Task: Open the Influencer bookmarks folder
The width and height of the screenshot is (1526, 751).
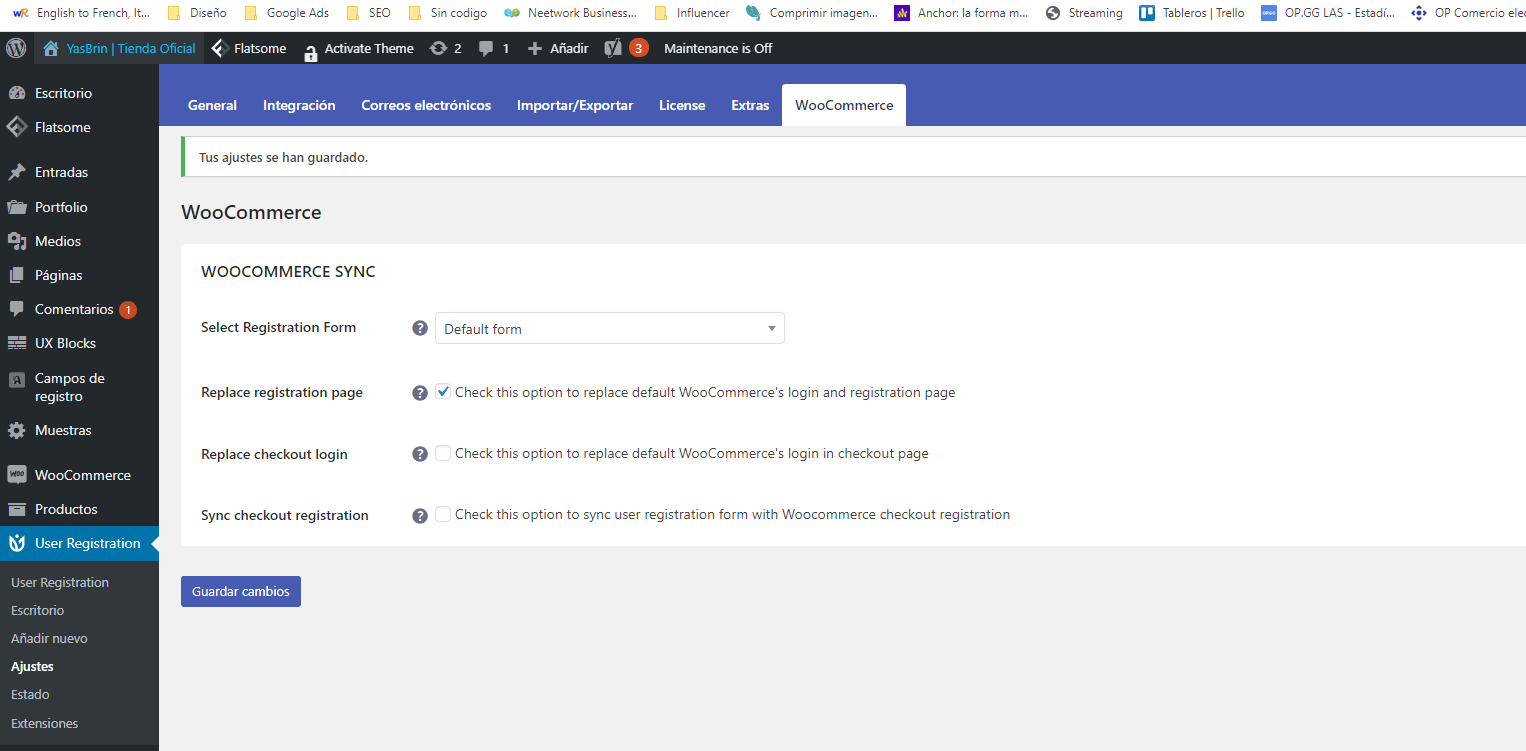Action: (692, 13)
